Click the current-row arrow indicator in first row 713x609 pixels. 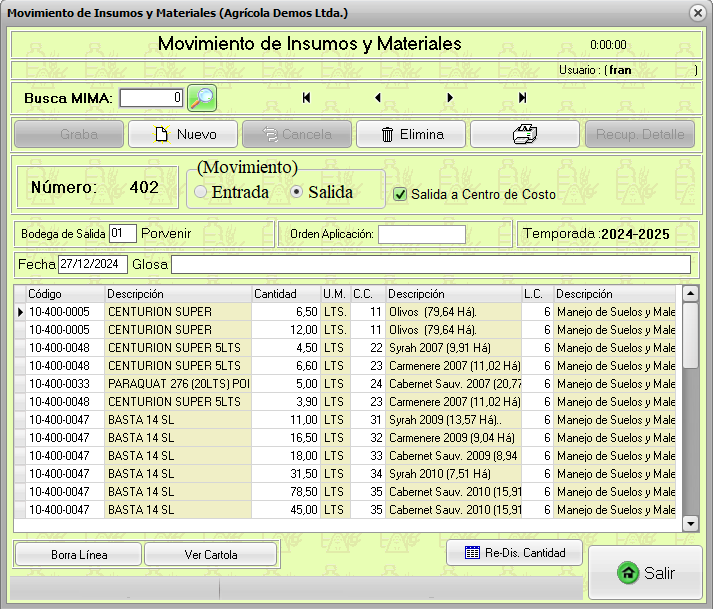tap(20, 312)
